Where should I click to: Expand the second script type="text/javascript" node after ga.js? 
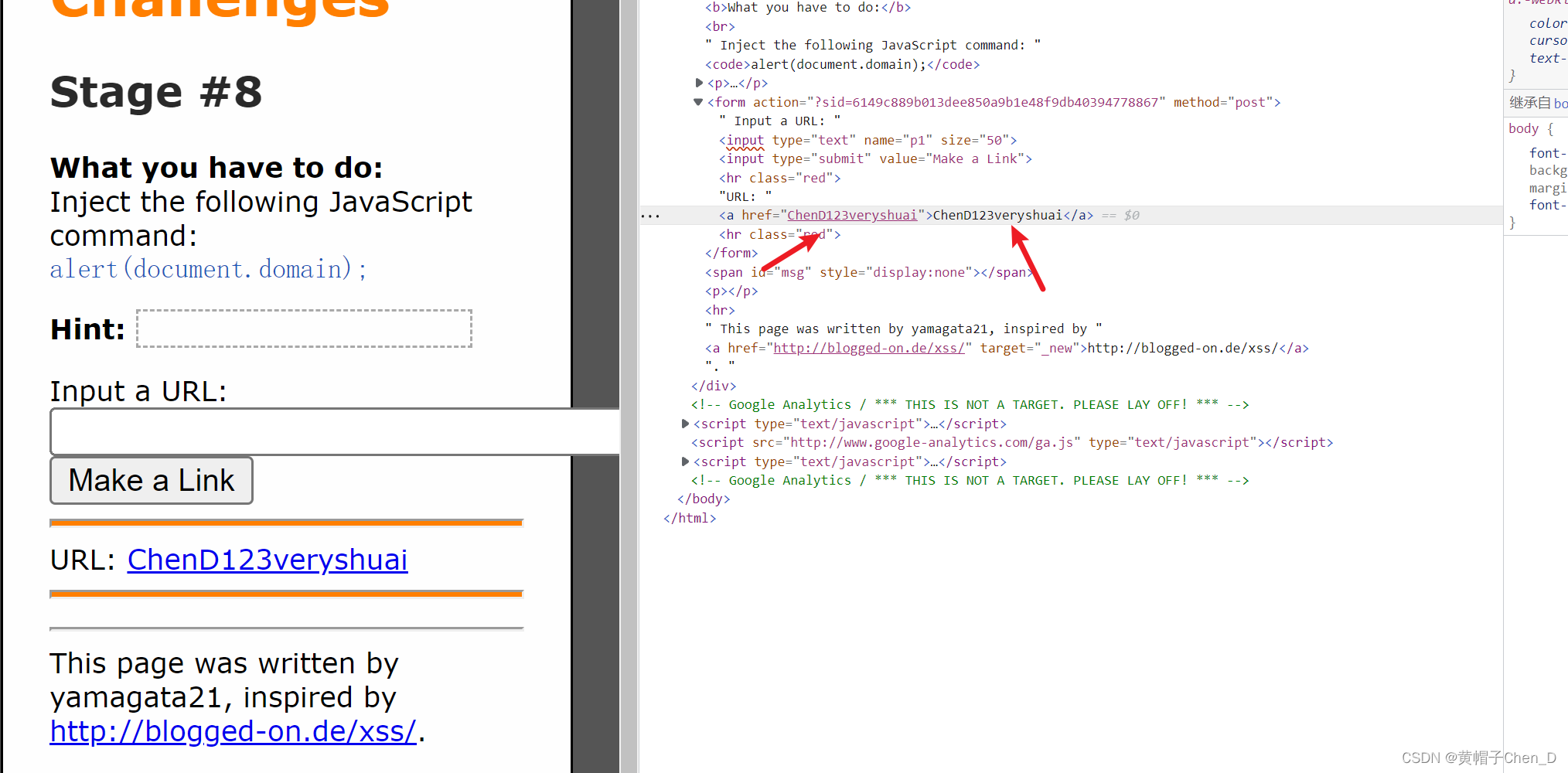click(685, 461)
